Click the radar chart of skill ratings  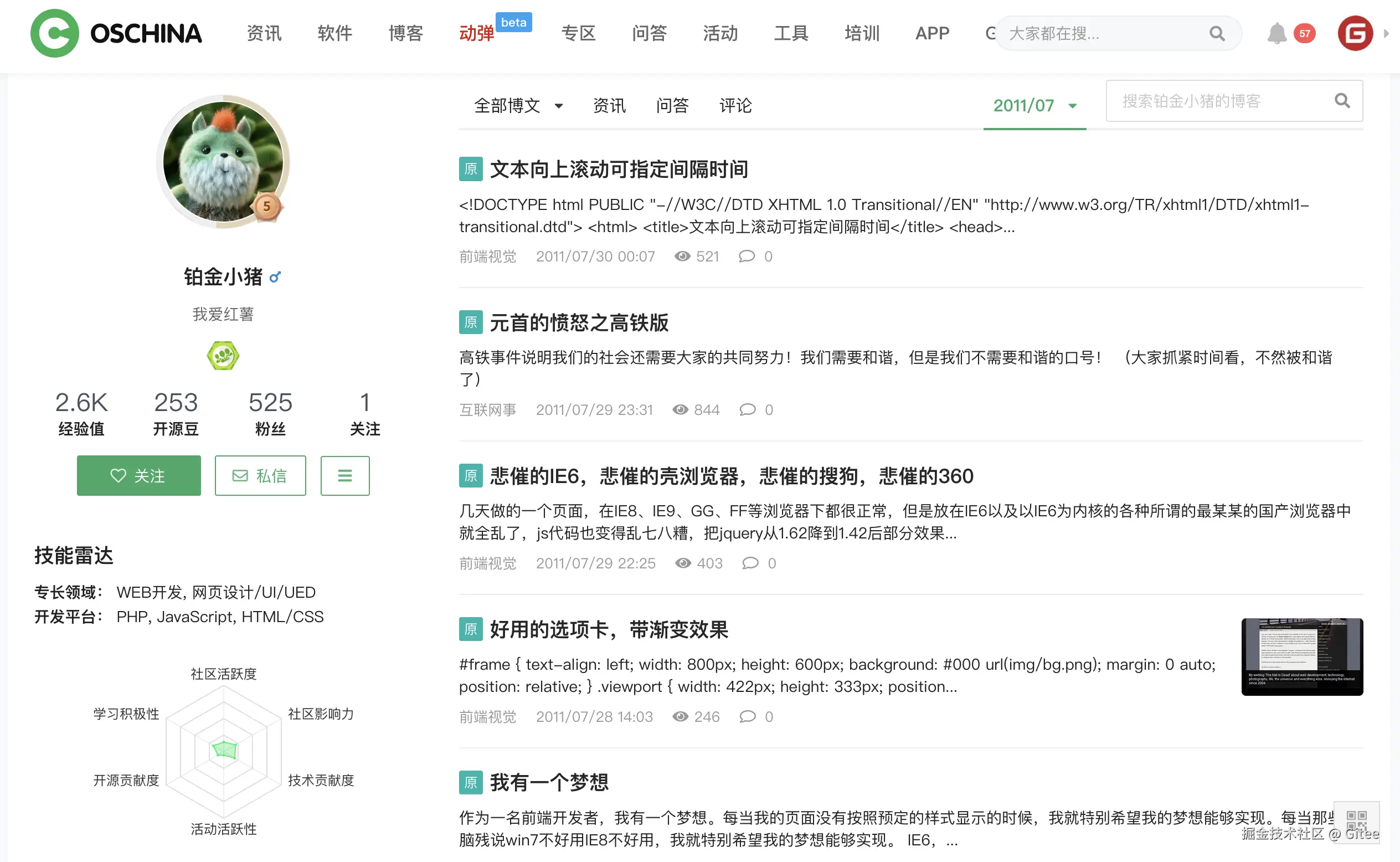(223, 751)
